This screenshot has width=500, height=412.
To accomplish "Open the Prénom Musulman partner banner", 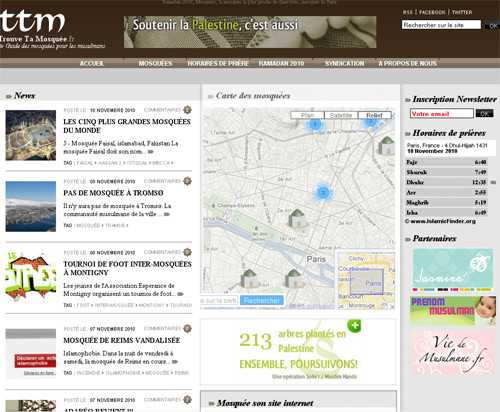I will point(453,311).
